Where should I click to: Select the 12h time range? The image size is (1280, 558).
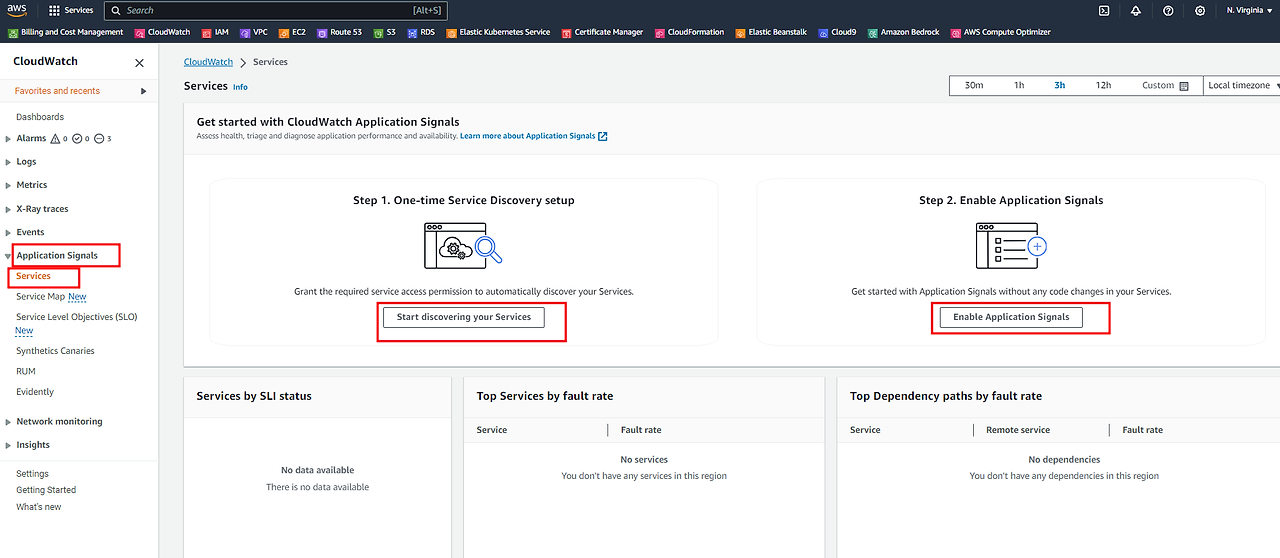click(x=1103, y=86)
